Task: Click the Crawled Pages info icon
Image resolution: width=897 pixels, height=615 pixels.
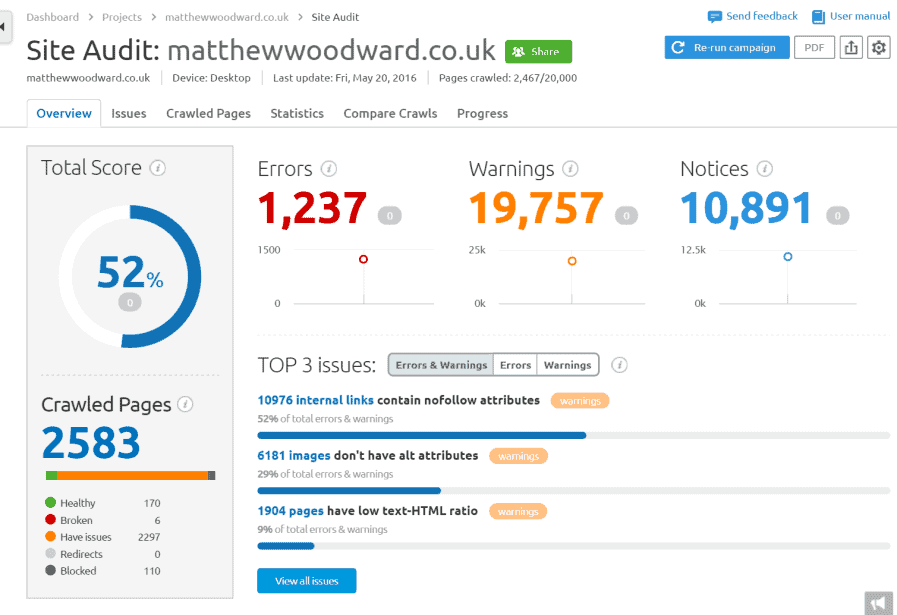Action: 185,404
